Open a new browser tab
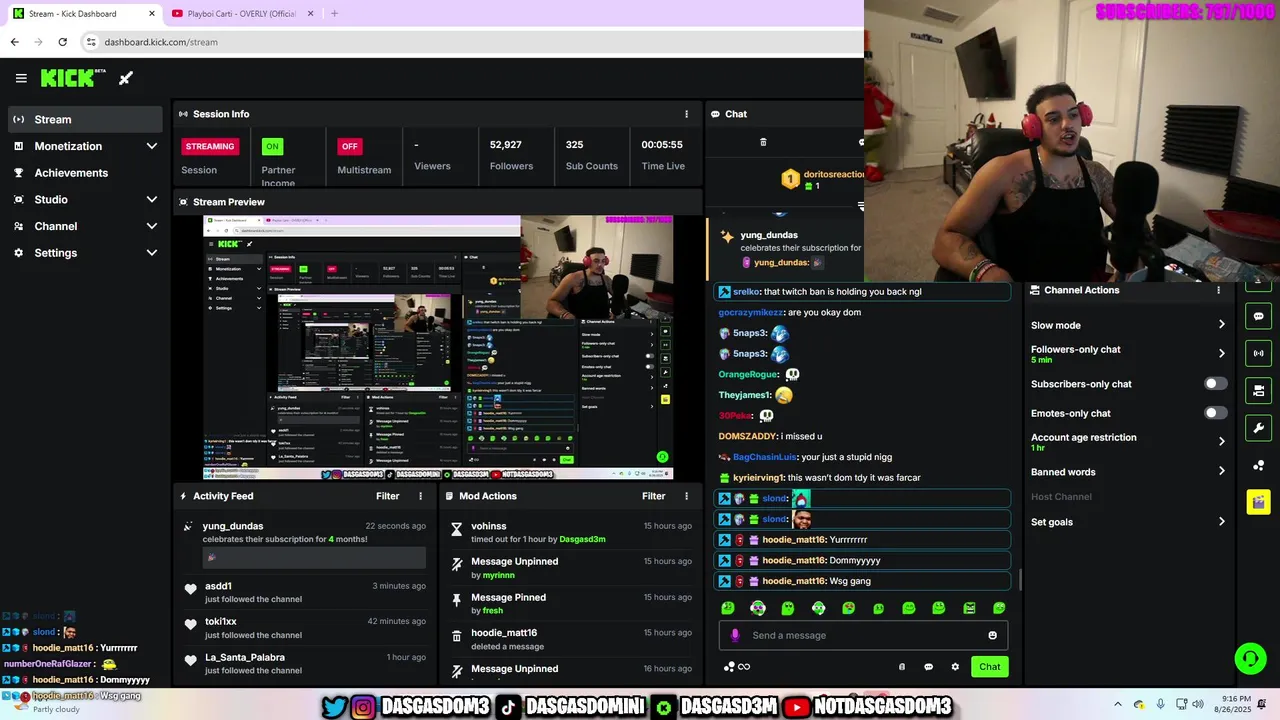Viewport: 1280px width, 720px height. 334,14
